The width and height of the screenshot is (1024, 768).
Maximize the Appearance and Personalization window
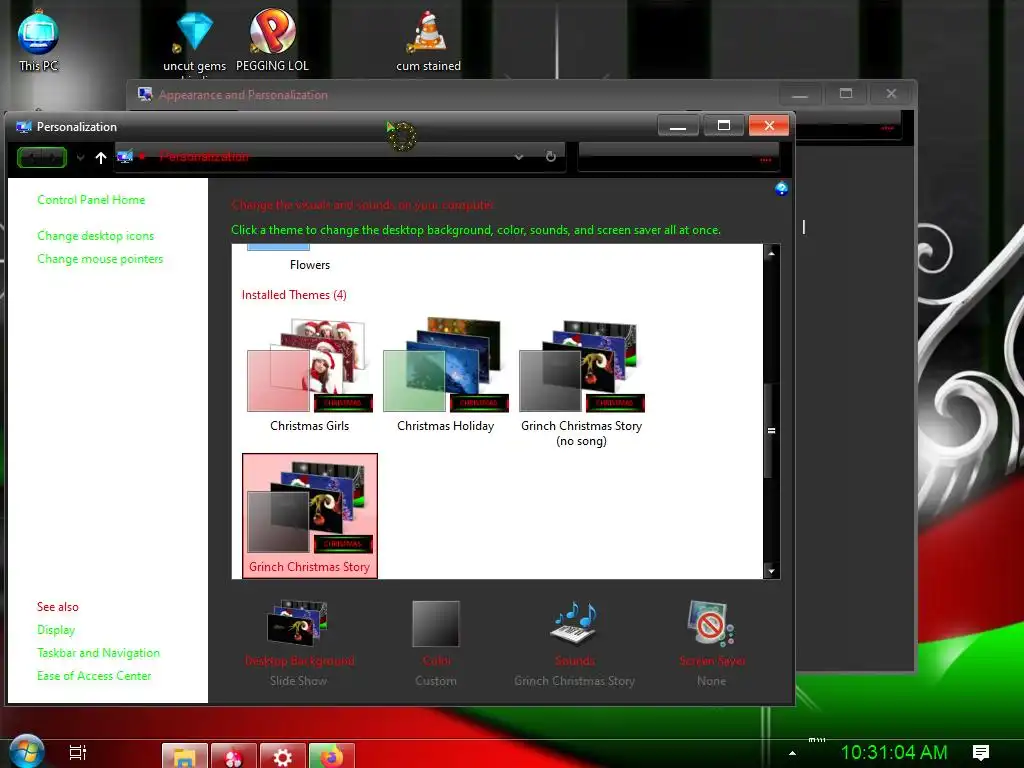pos(846,93)
